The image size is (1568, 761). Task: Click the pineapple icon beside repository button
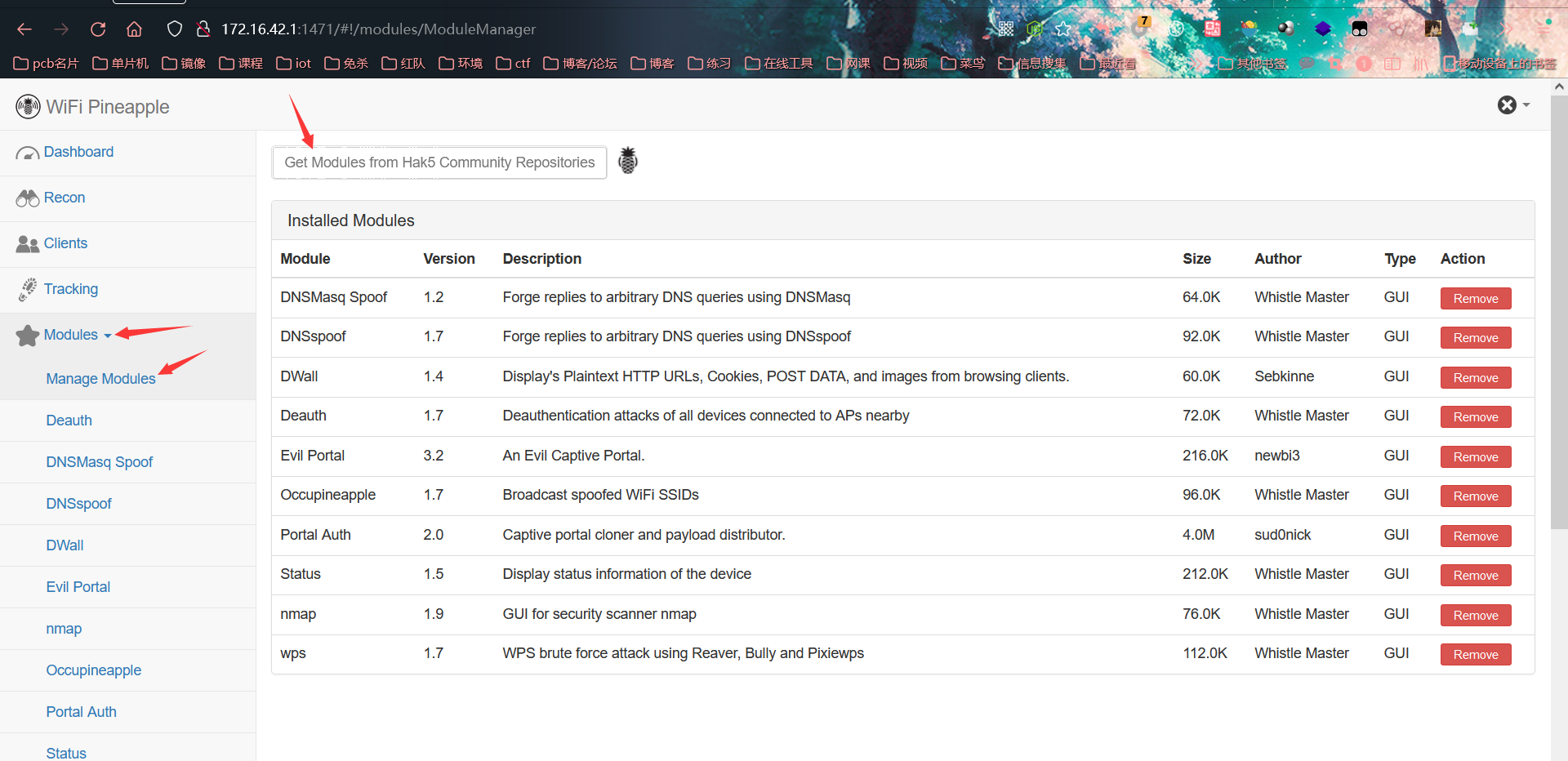pos(627,162)
